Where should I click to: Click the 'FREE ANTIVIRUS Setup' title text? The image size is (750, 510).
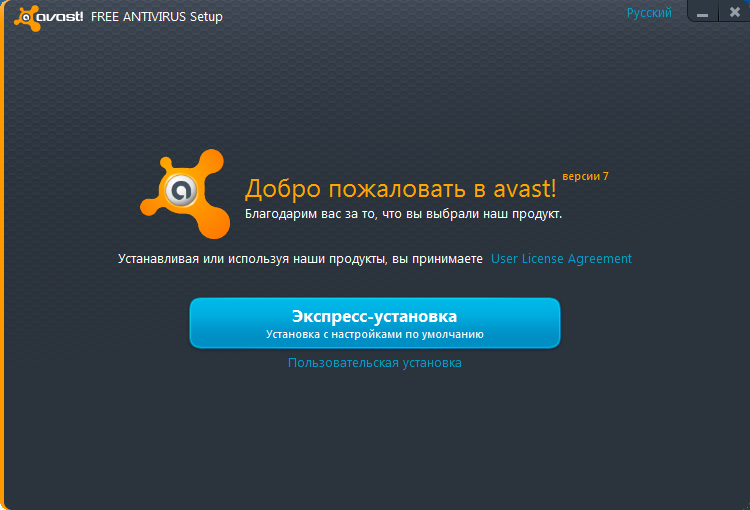point(156,17)
